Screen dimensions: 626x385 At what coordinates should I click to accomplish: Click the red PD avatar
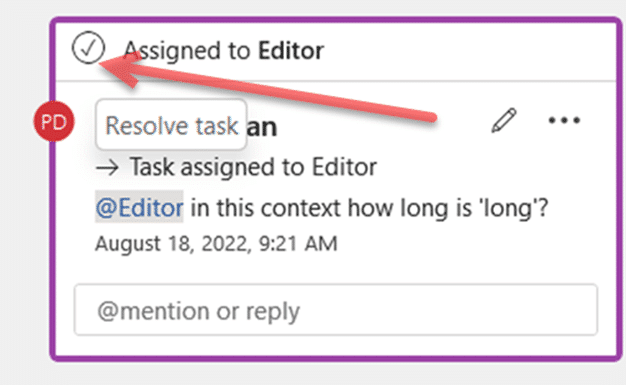[x=54, y=121]
